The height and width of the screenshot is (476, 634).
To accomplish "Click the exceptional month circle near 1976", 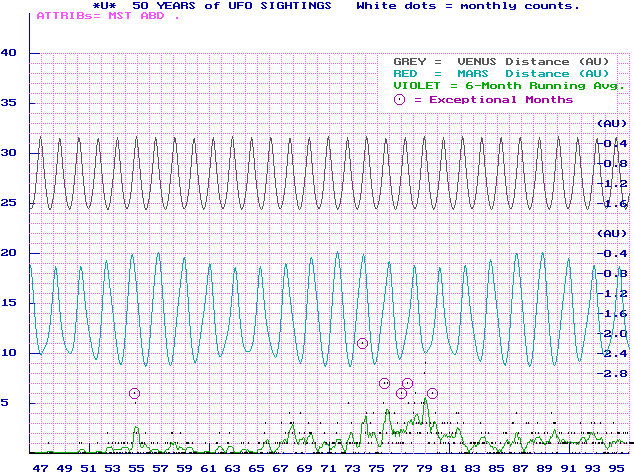I will tap(384, 383).
